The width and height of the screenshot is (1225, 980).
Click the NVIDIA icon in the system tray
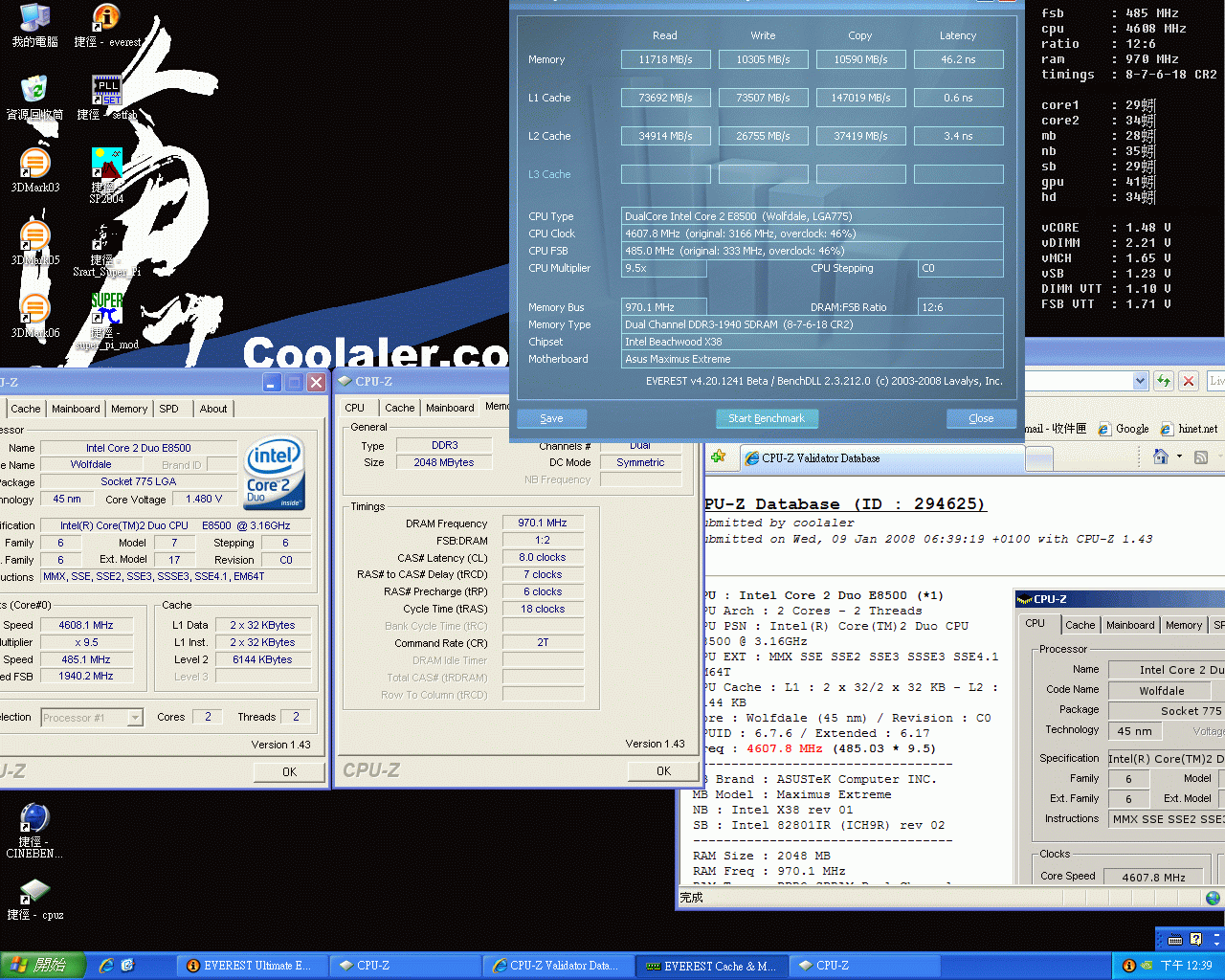(1147, 966)
